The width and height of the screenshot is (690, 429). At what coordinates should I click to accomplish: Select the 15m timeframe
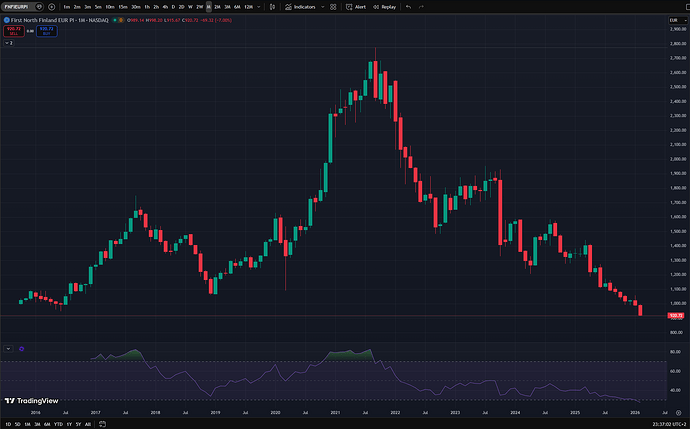tap(123, 7)
